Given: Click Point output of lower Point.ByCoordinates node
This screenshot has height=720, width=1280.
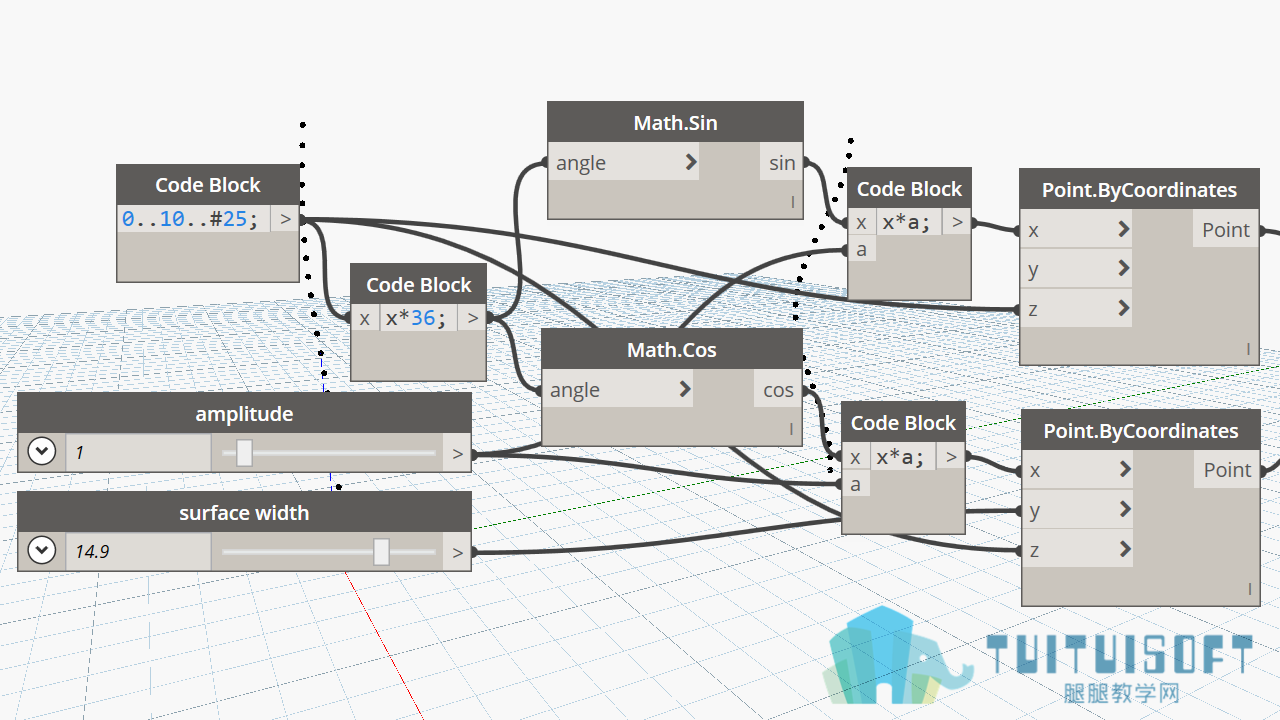Looking at the screenshot, I should point(1227,470).
